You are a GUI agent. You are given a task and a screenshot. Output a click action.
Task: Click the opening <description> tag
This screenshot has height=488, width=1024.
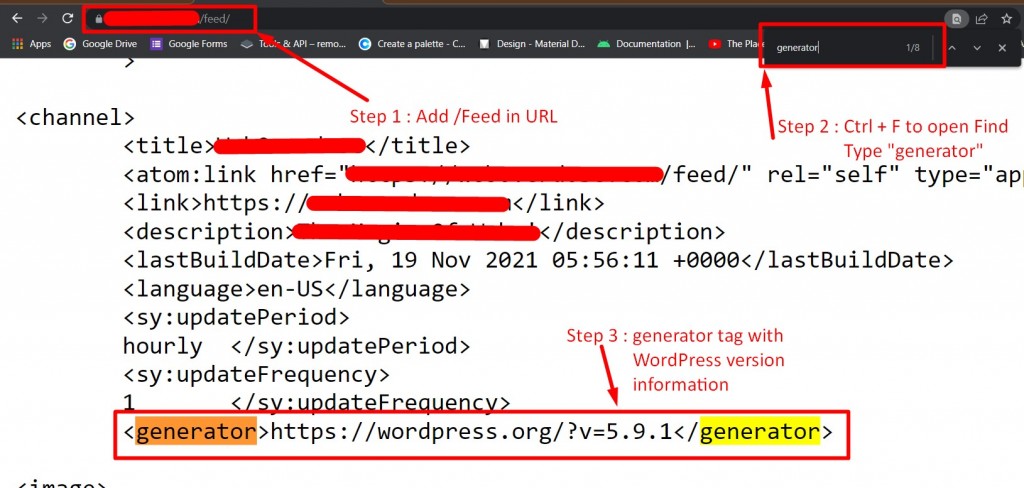point(208,232)
